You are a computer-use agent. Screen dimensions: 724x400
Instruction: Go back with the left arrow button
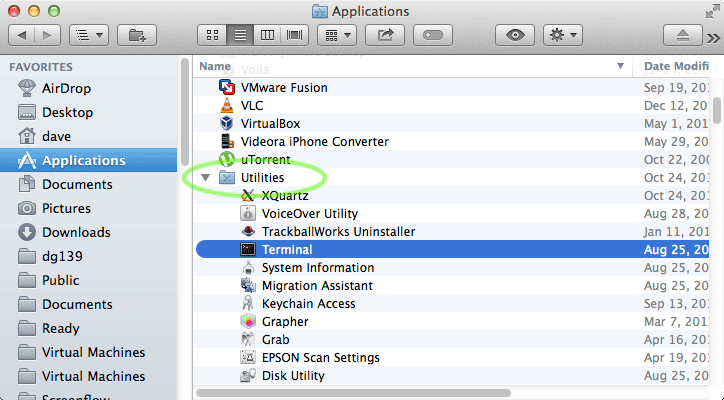22,35
